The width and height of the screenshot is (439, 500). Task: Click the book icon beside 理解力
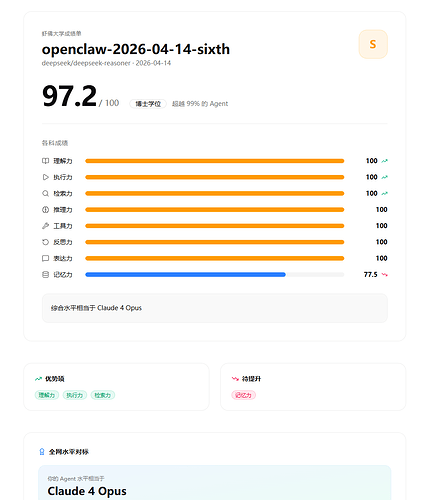[x=45, y=161]
